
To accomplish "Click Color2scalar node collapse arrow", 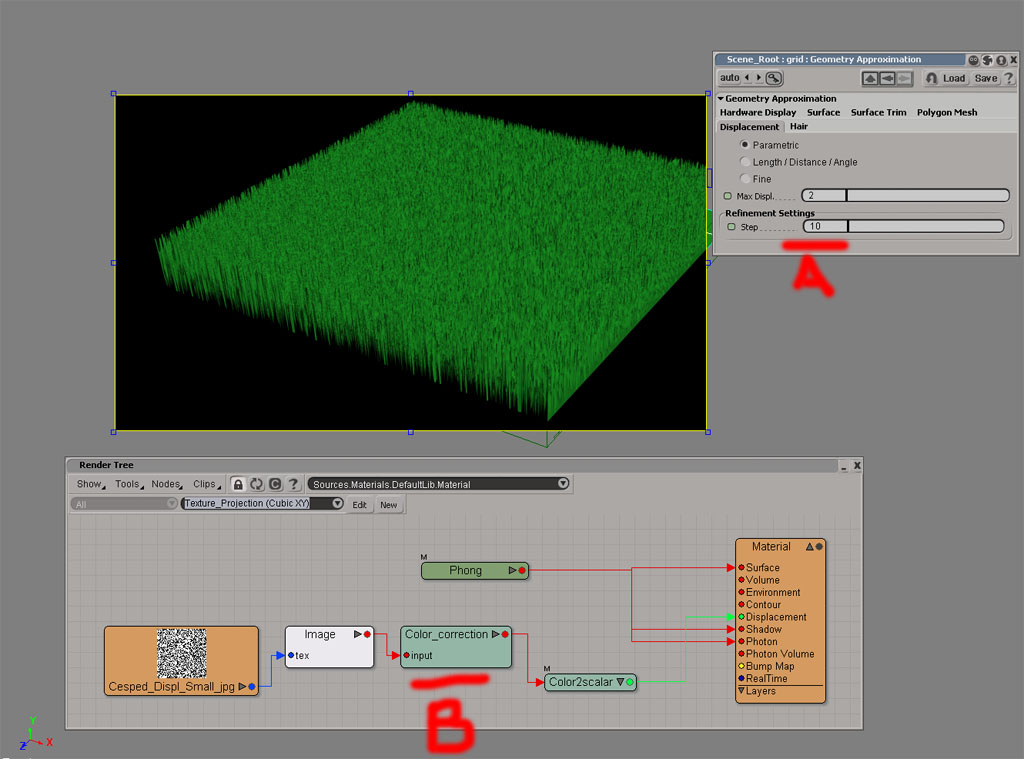I will (620, 682).
